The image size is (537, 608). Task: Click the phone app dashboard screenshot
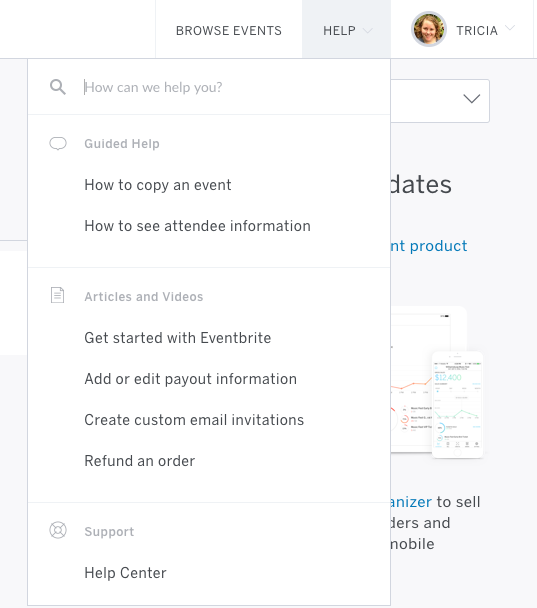[458, 404]
